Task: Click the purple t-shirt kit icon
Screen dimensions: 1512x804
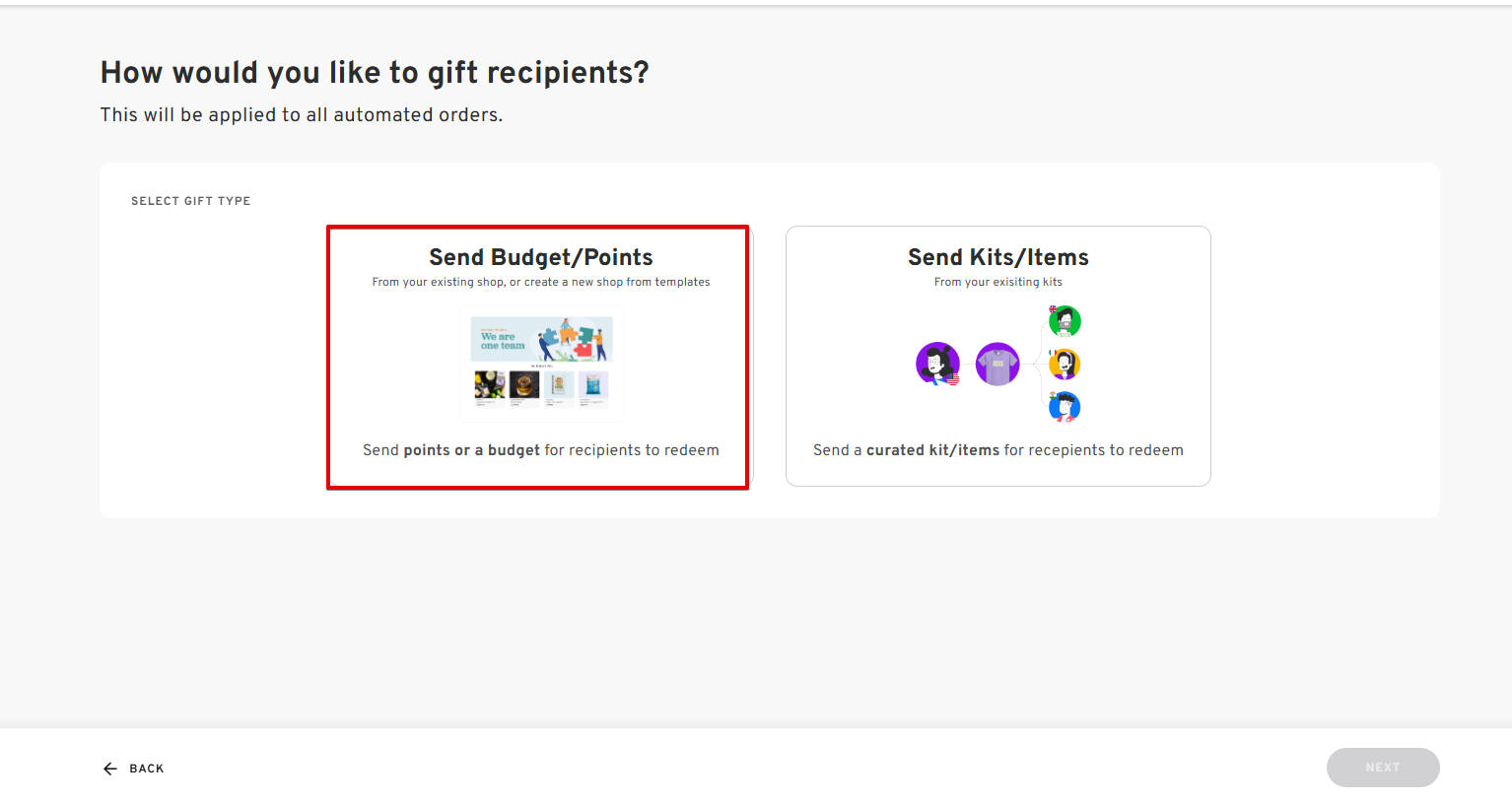Action: (997, 365)
